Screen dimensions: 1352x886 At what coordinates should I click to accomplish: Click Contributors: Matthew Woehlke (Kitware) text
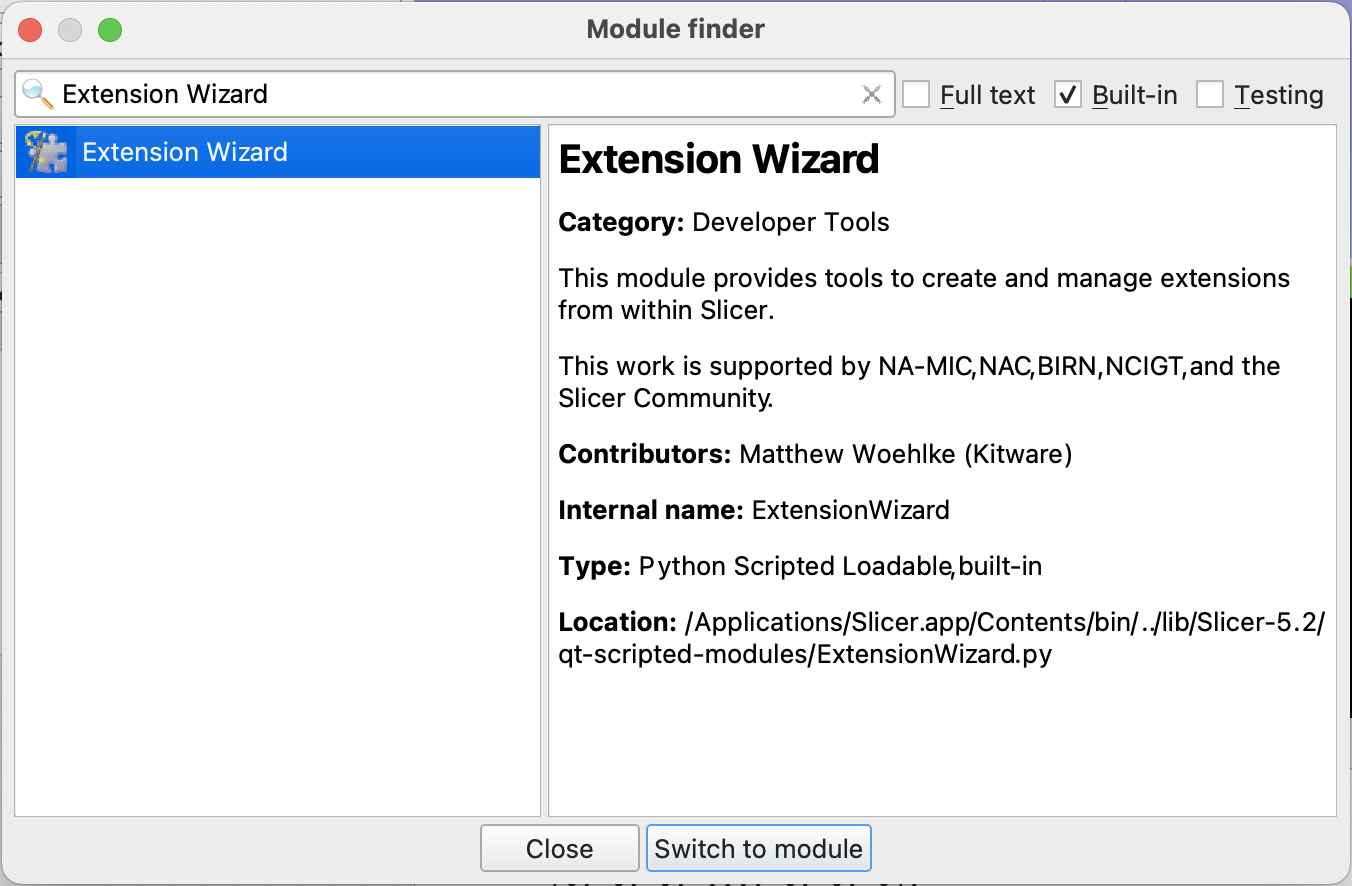[815, 454]
